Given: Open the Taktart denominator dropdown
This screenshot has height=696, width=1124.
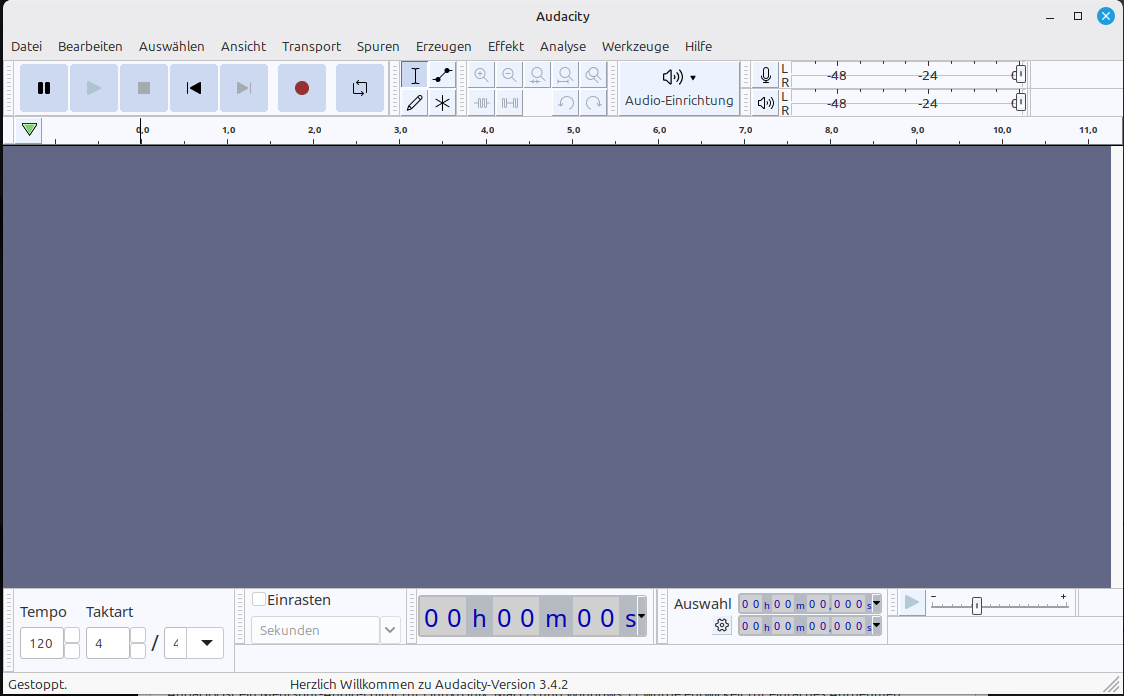Looking at the screenshot, I should click(206, 643).
